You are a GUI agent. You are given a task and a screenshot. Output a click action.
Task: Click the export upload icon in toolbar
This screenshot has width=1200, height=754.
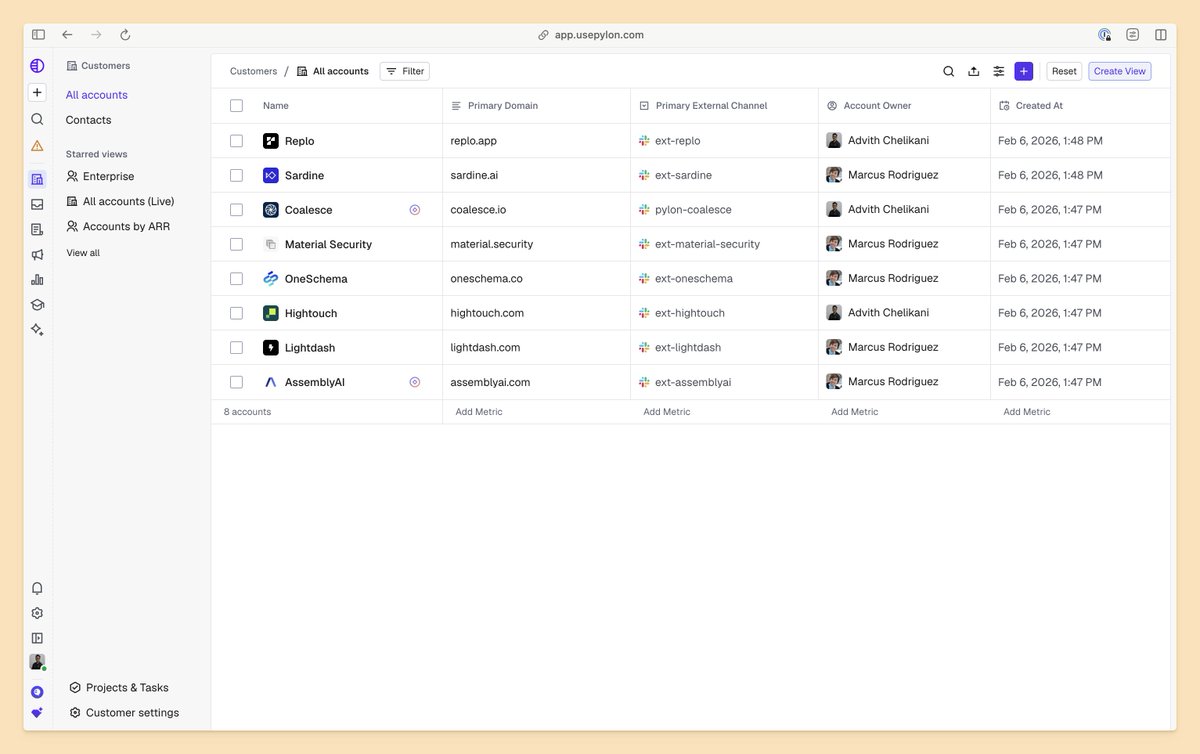tap(974, 71)
